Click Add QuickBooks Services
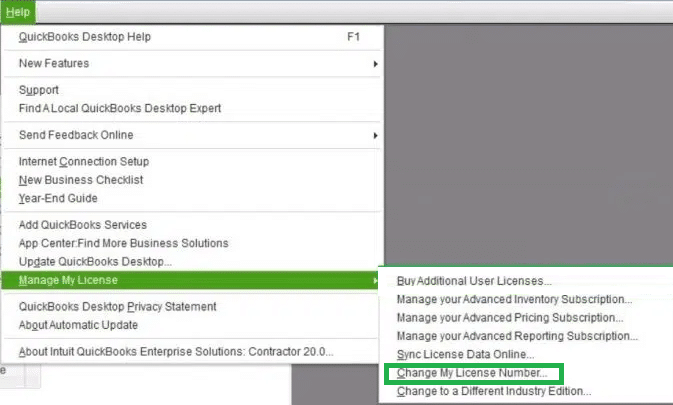This screenshot has width=673, height=405. (x=83, y=225)
